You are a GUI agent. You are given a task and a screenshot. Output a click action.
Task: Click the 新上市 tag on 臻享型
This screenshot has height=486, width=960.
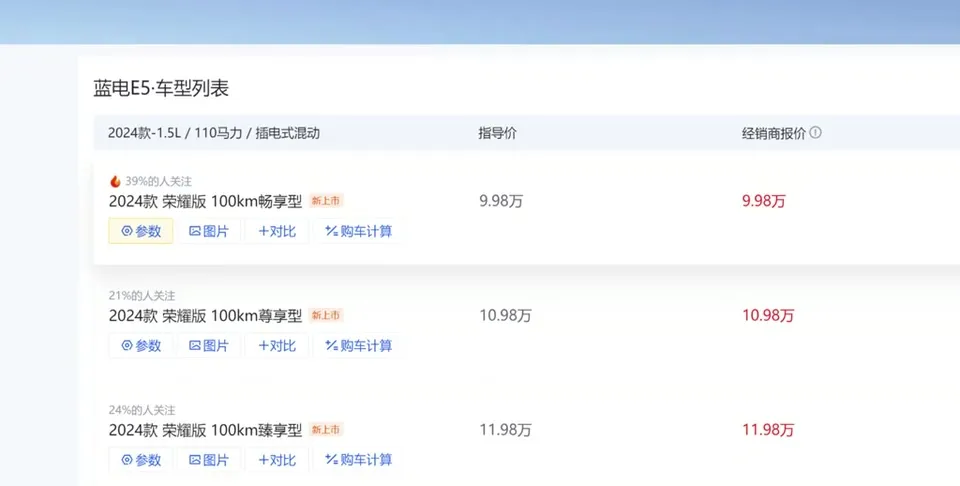(x=326, y=430)
